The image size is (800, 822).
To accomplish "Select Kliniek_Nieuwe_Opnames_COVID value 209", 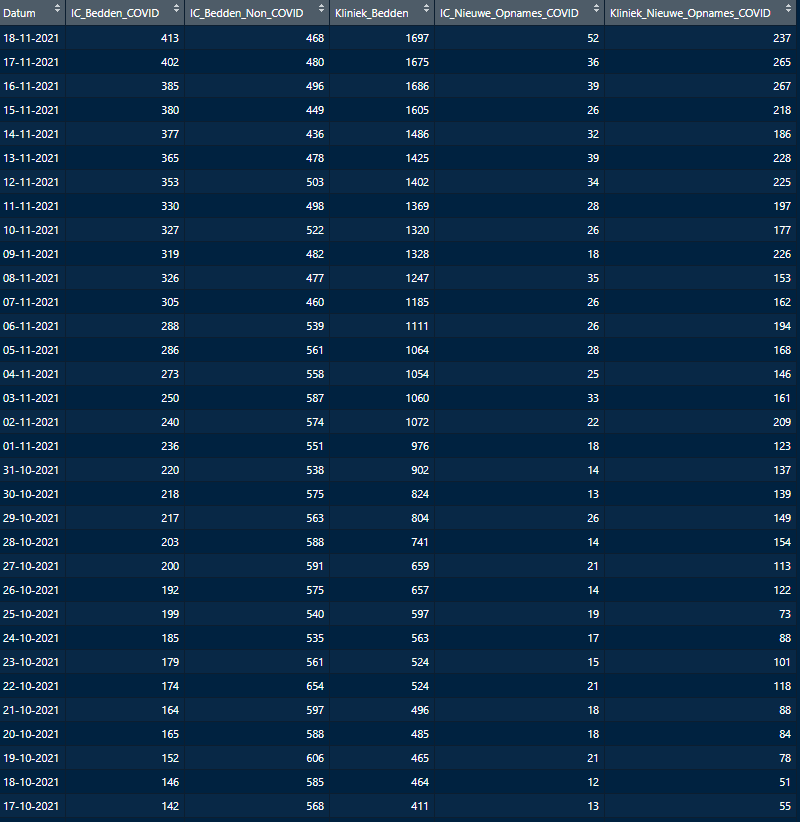I will point(782,423).
